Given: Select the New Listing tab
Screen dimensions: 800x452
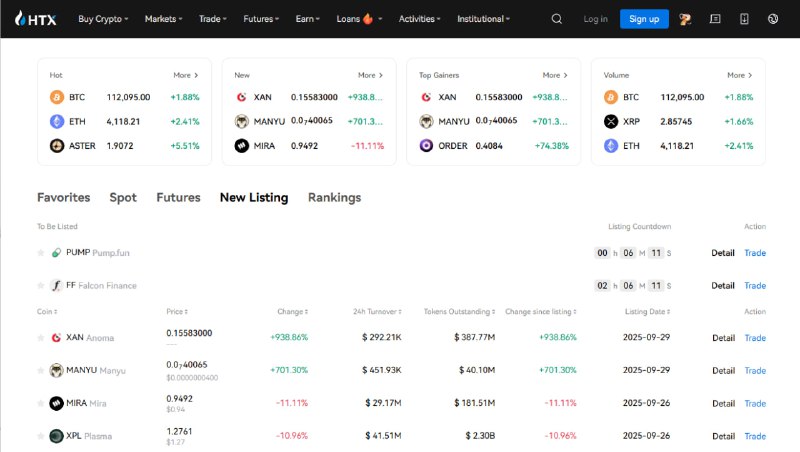Looking at the screenshot, I should (x=254, y=197).
